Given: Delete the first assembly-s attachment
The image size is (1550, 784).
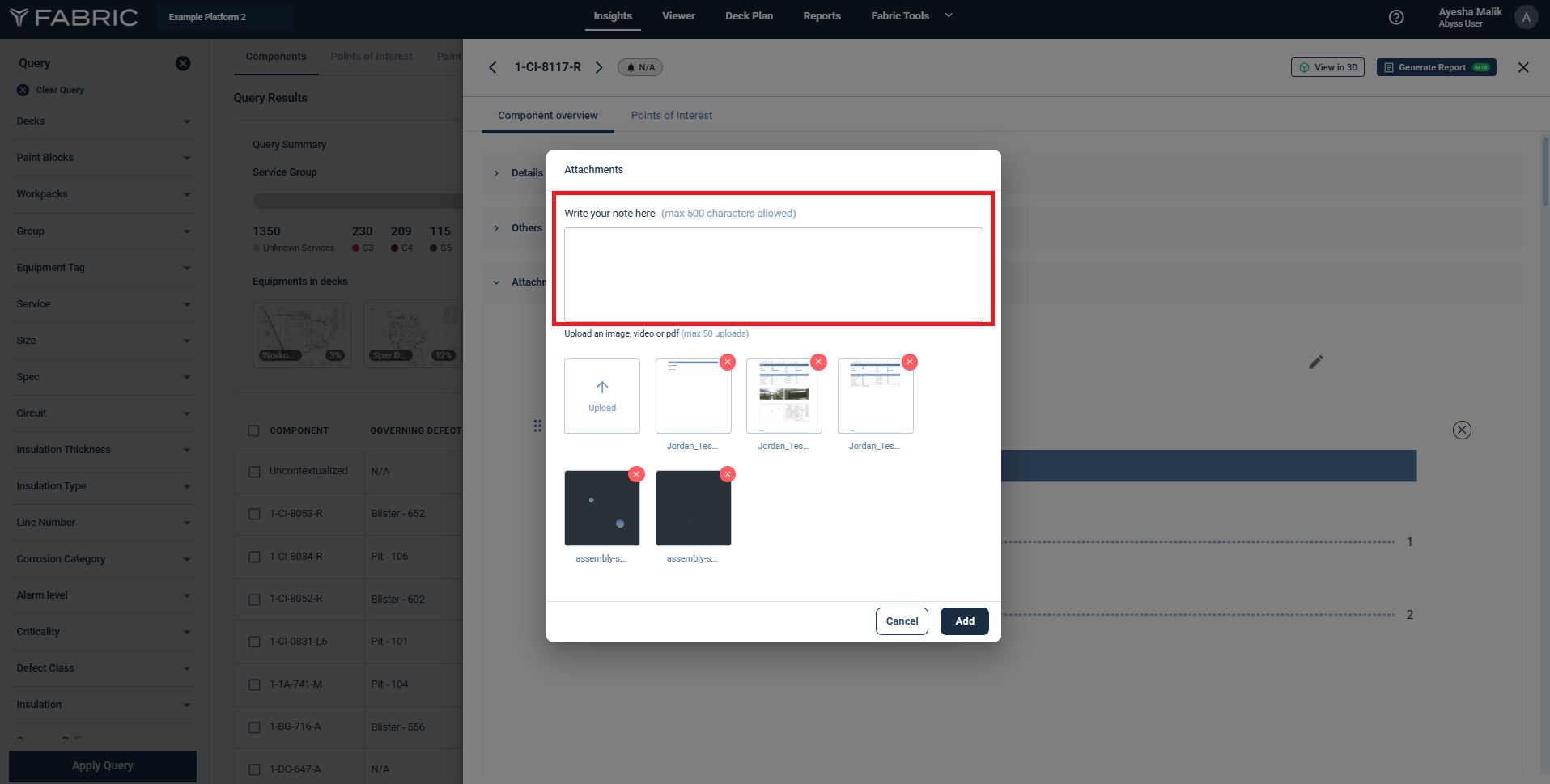Looking at the screenshot, I should [x=637, y=474].
